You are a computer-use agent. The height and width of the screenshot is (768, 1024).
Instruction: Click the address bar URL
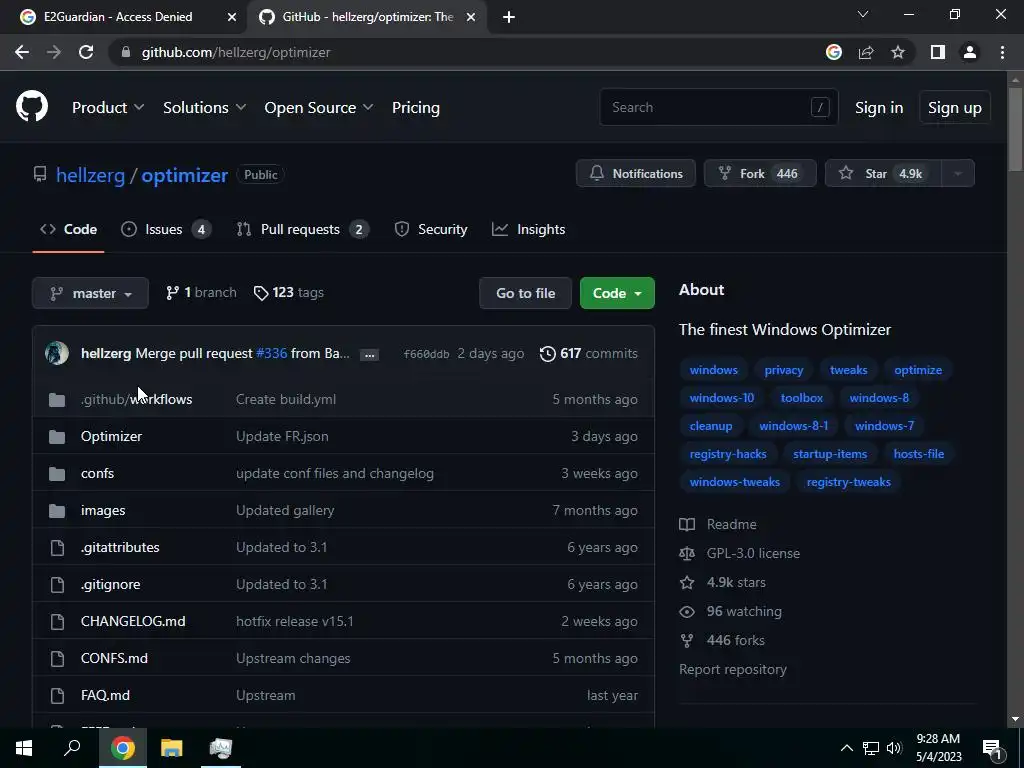coord(236,52)
